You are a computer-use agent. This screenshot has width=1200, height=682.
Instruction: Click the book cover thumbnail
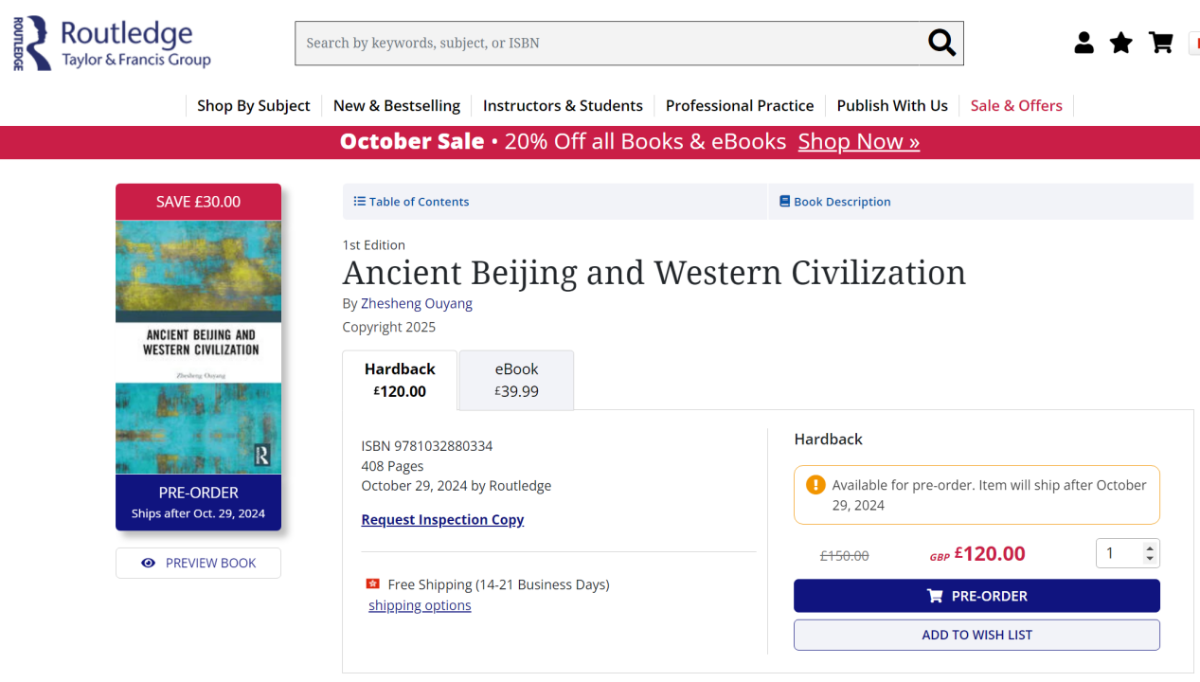[198, 346]
